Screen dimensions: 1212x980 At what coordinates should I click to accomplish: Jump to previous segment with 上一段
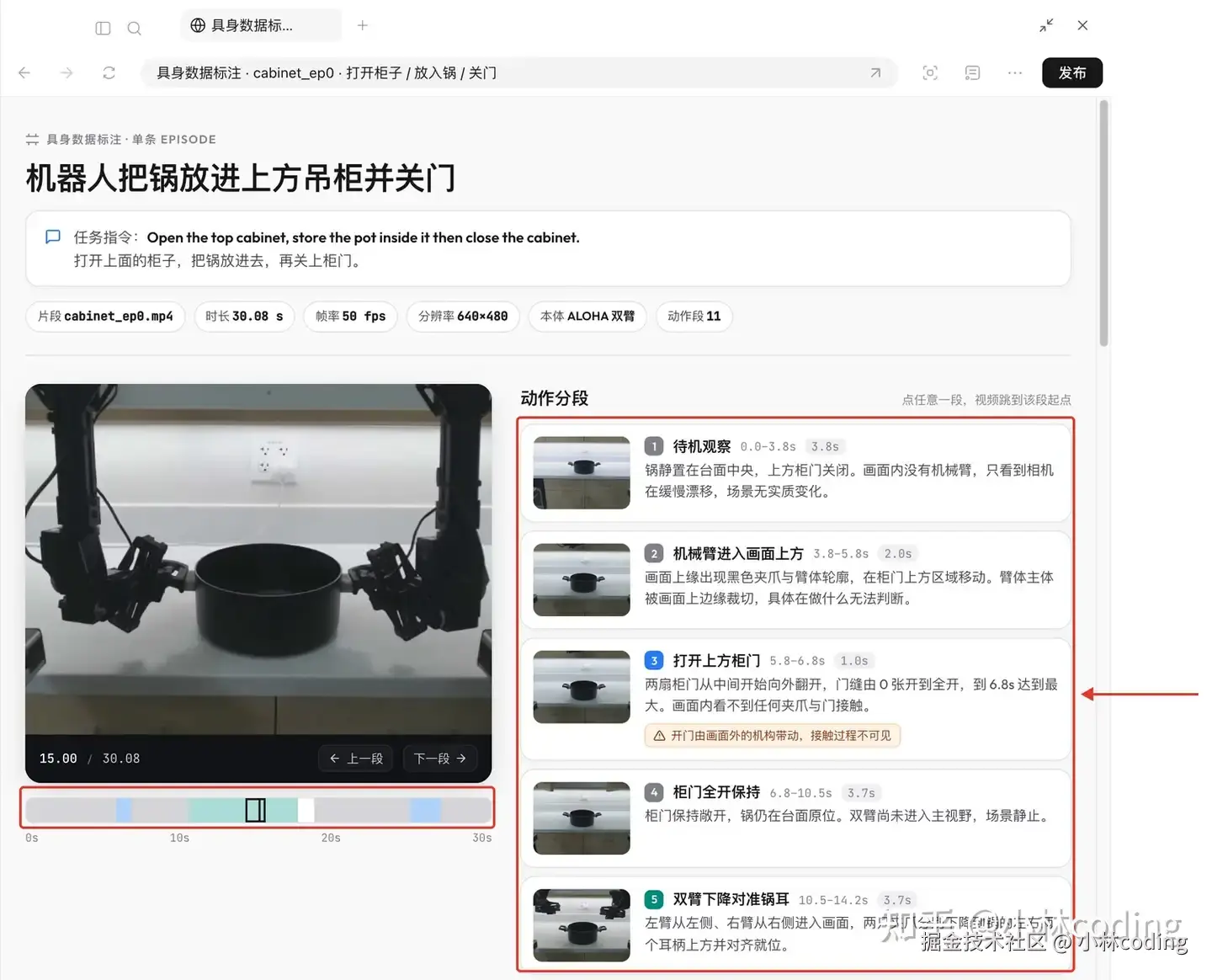(357, 759)
